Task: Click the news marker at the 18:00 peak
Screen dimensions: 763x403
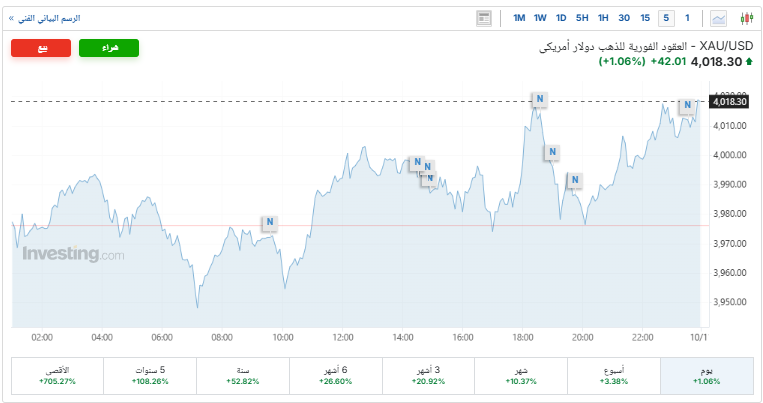Action: 539,98
